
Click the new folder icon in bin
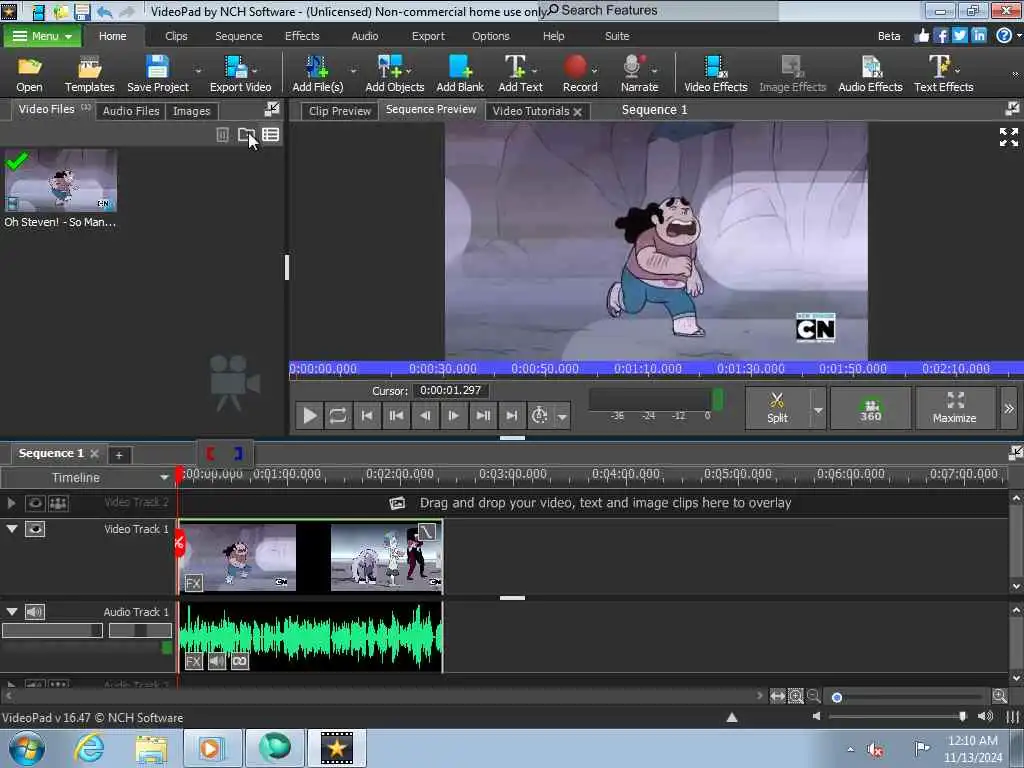point(246,135)
